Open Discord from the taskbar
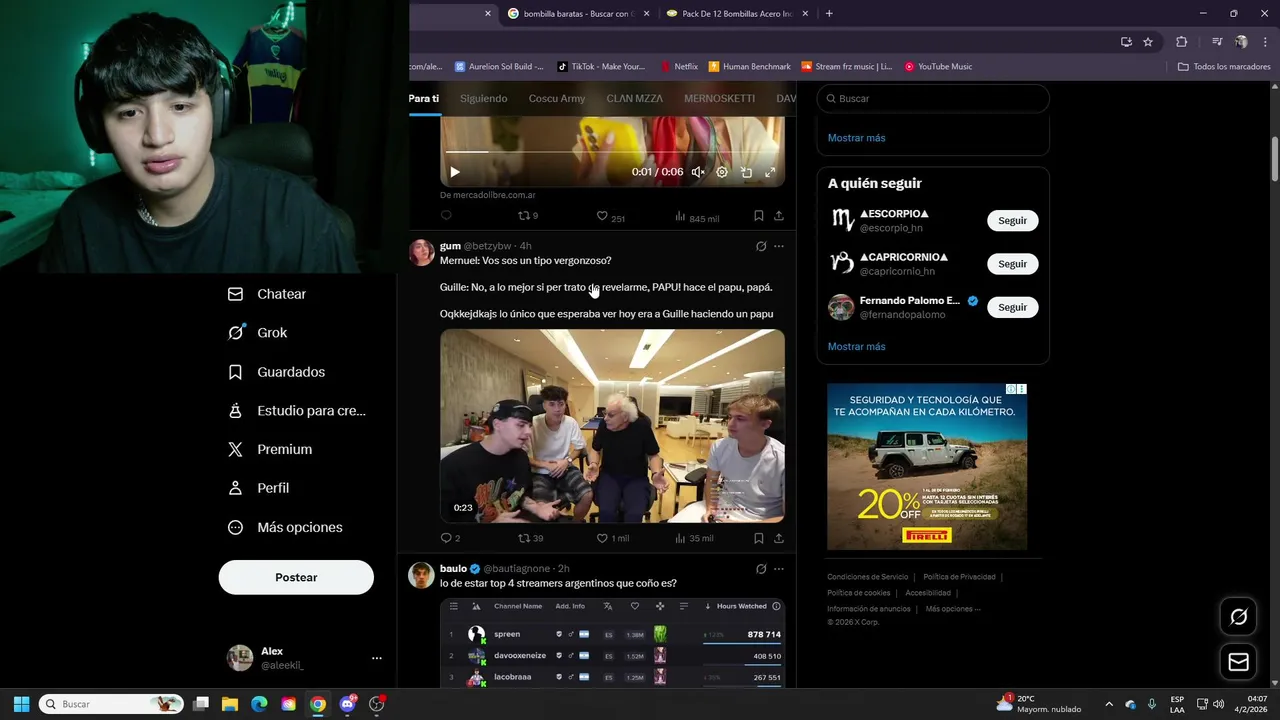 [x=347, y=704]
